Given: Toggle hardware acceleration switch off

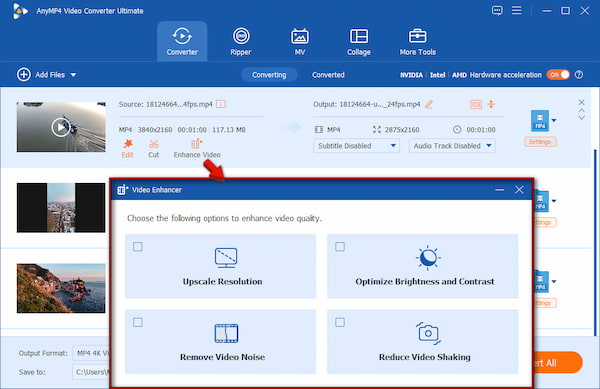Looking at the screenshot, I should (558, 75).
